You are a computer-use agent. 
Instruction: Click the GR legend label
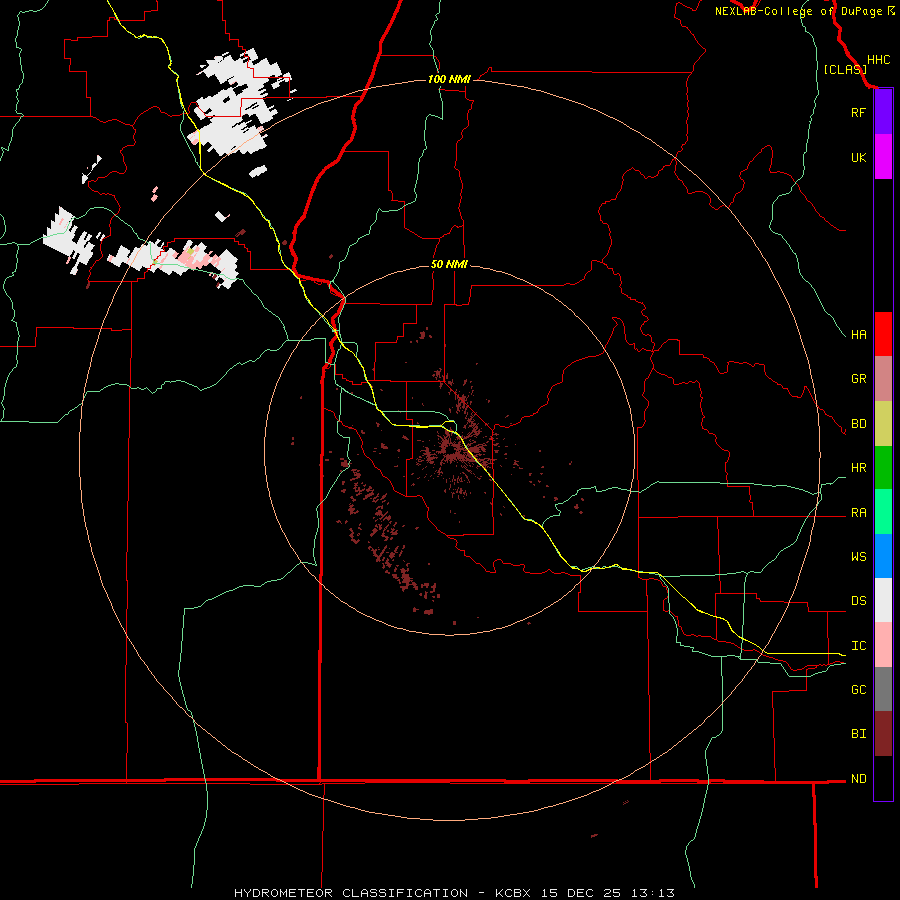(858, 379)
